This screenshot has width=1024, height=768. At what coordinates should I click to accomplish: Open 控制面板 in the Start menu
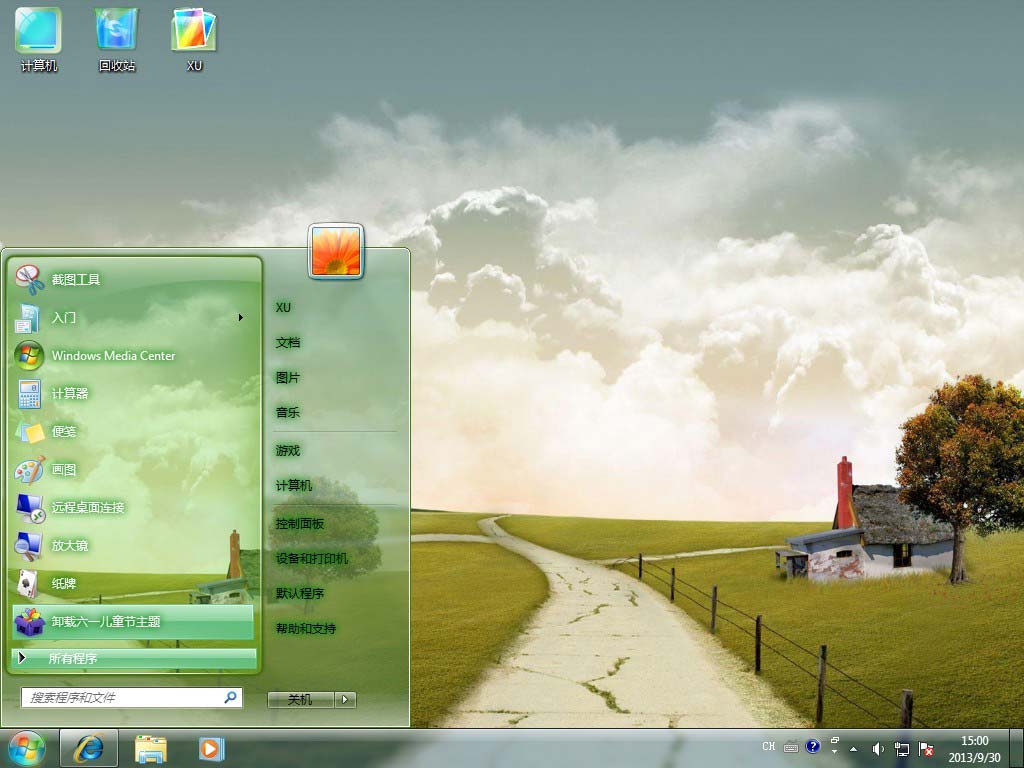tap(300, 524)
